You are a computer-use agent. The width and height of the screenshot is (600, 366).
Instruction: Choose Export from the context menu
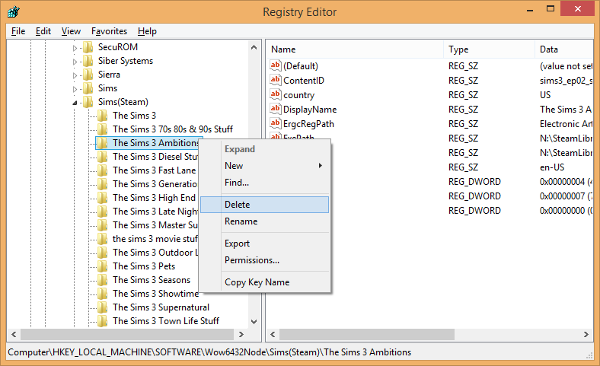264,243
